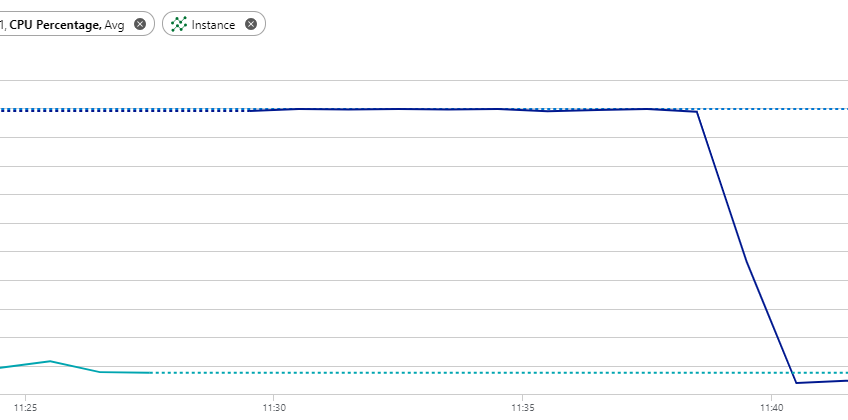Click the light blue dotted line at top right

[x=772, y=109]
